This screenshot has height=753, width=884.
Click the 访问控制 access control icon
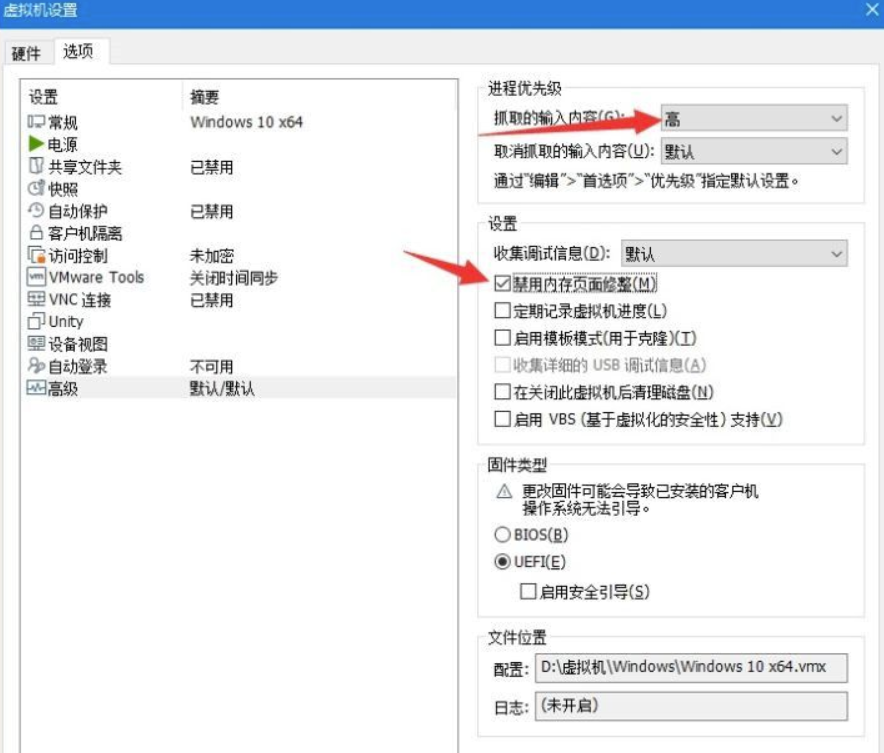pyautogui.click(x=36, y=255)
